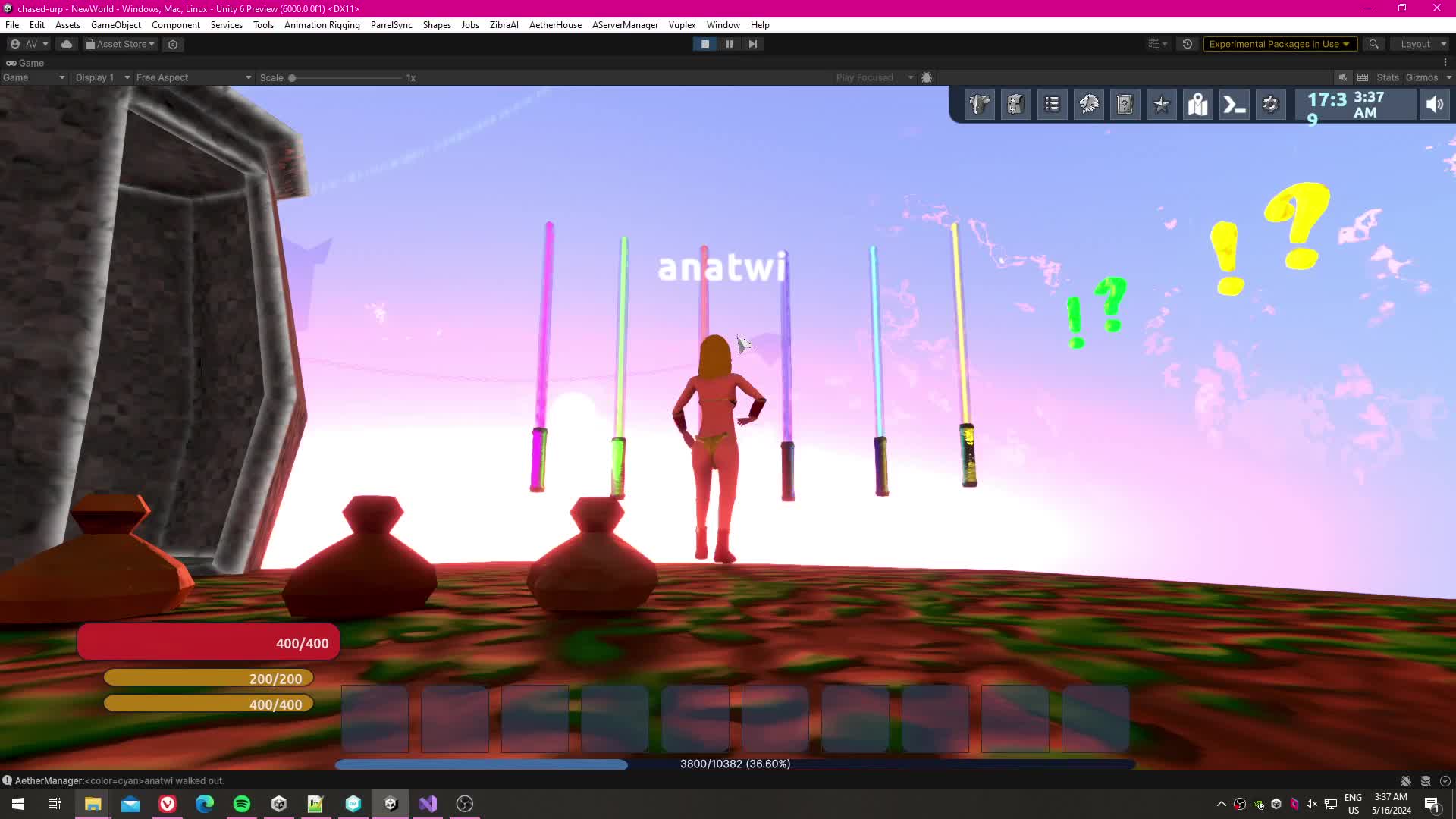Open the backpack inventory icon
This screenshot has width=1456, height=819.
click(x=1015, y=105)
